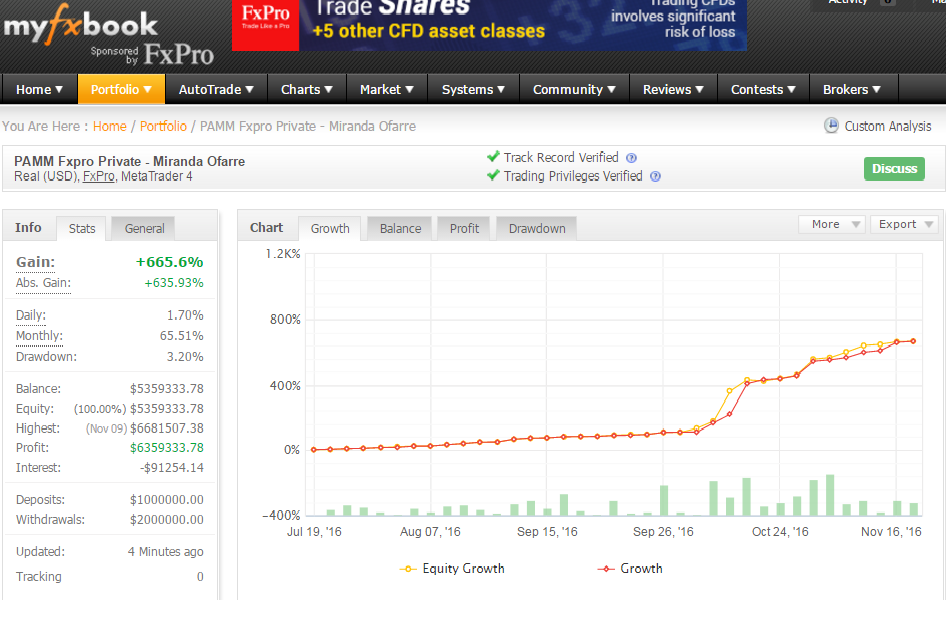Select the Drawdown chart tab
Viewport: 946px width, 635px height.
(537, 229)
